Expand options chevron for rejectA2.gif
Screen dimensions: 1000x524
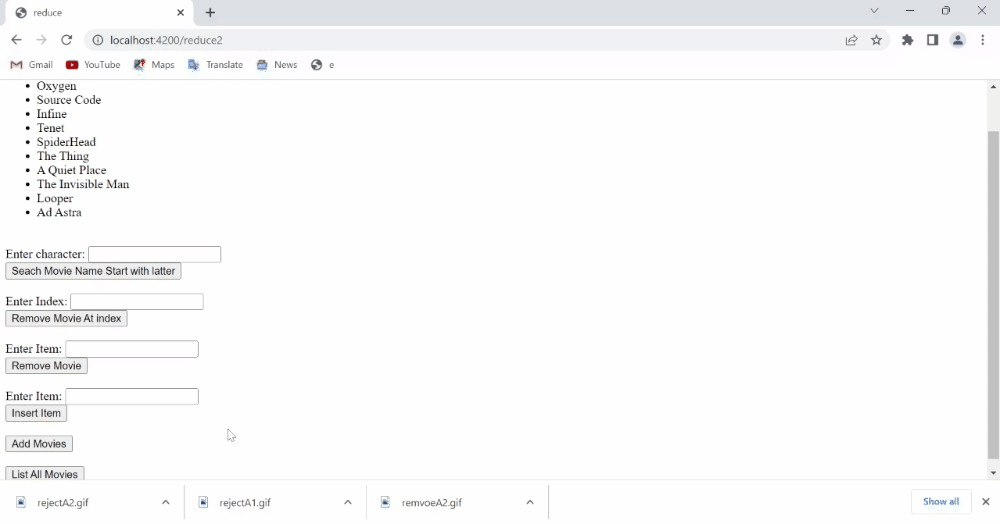click(166, 502)
